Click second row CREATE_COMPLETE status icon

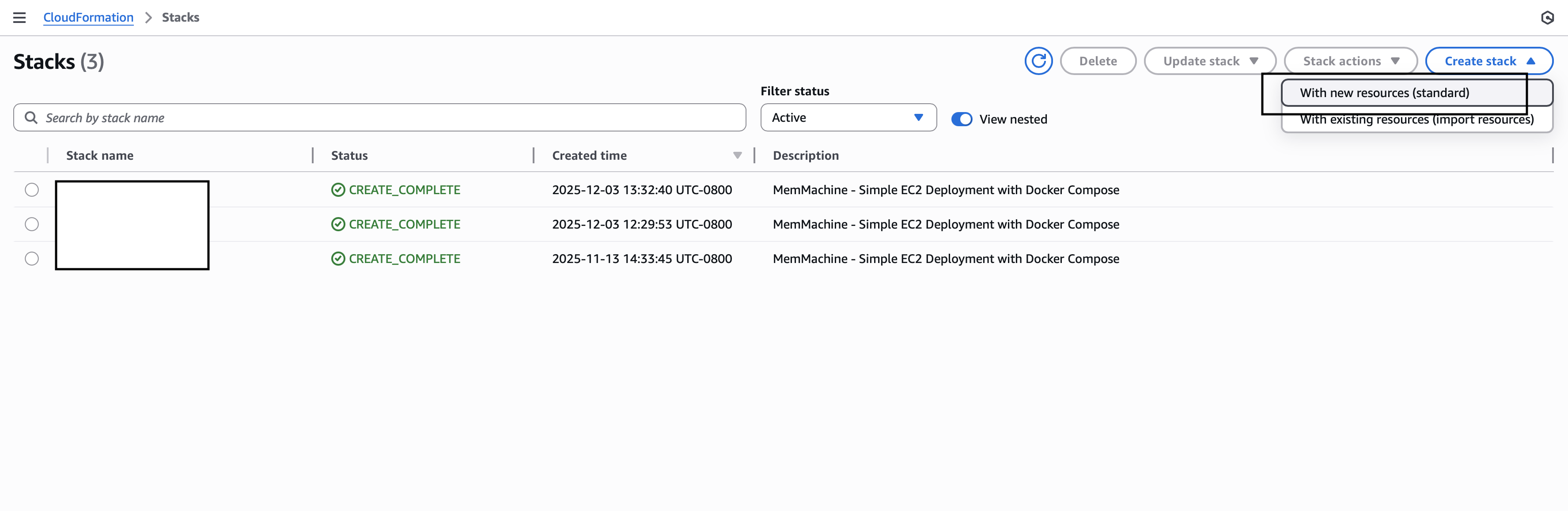click(338, 225)
